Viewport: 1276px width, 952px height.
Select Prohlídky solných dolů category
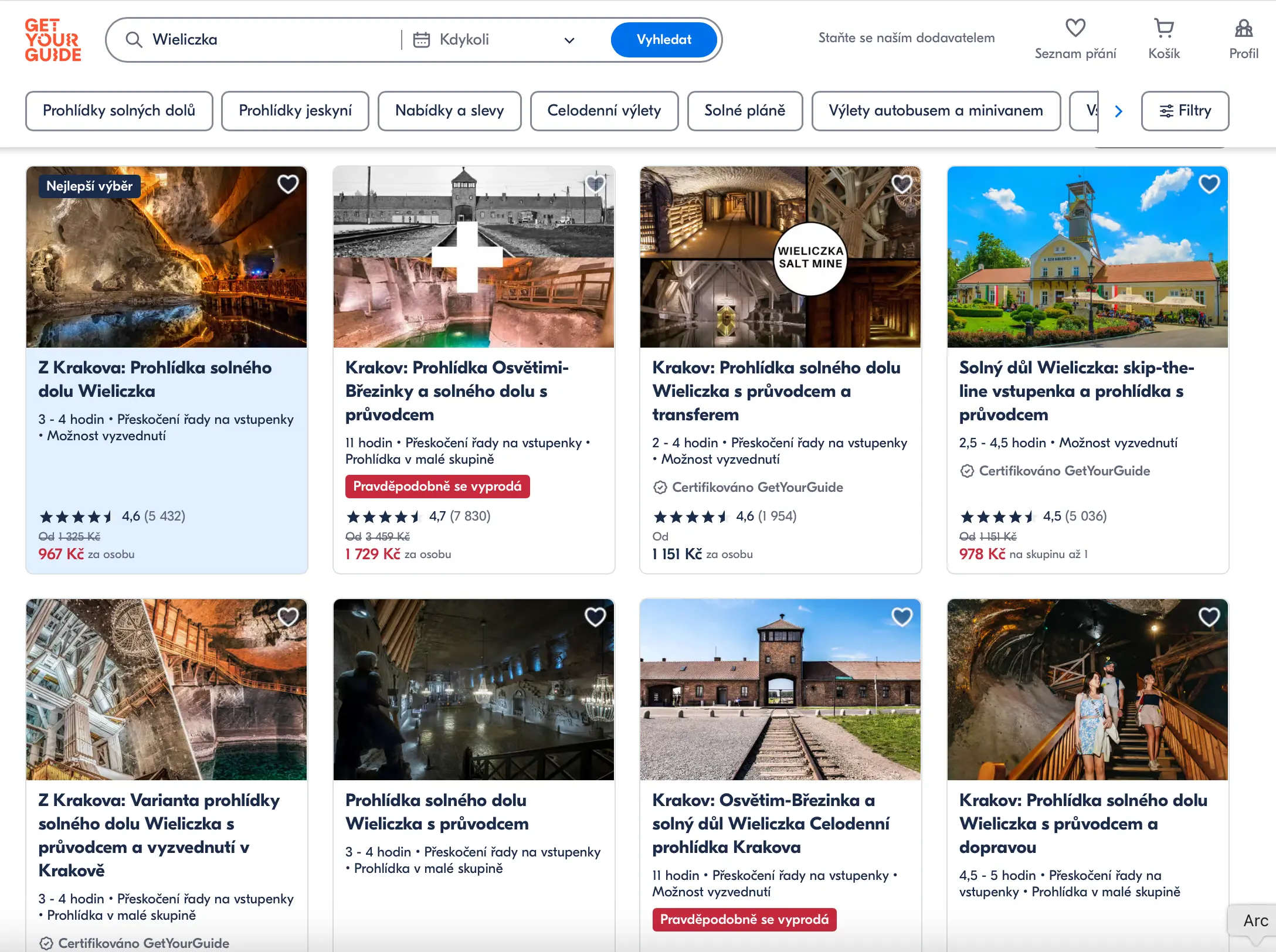[x=119, y=111]
